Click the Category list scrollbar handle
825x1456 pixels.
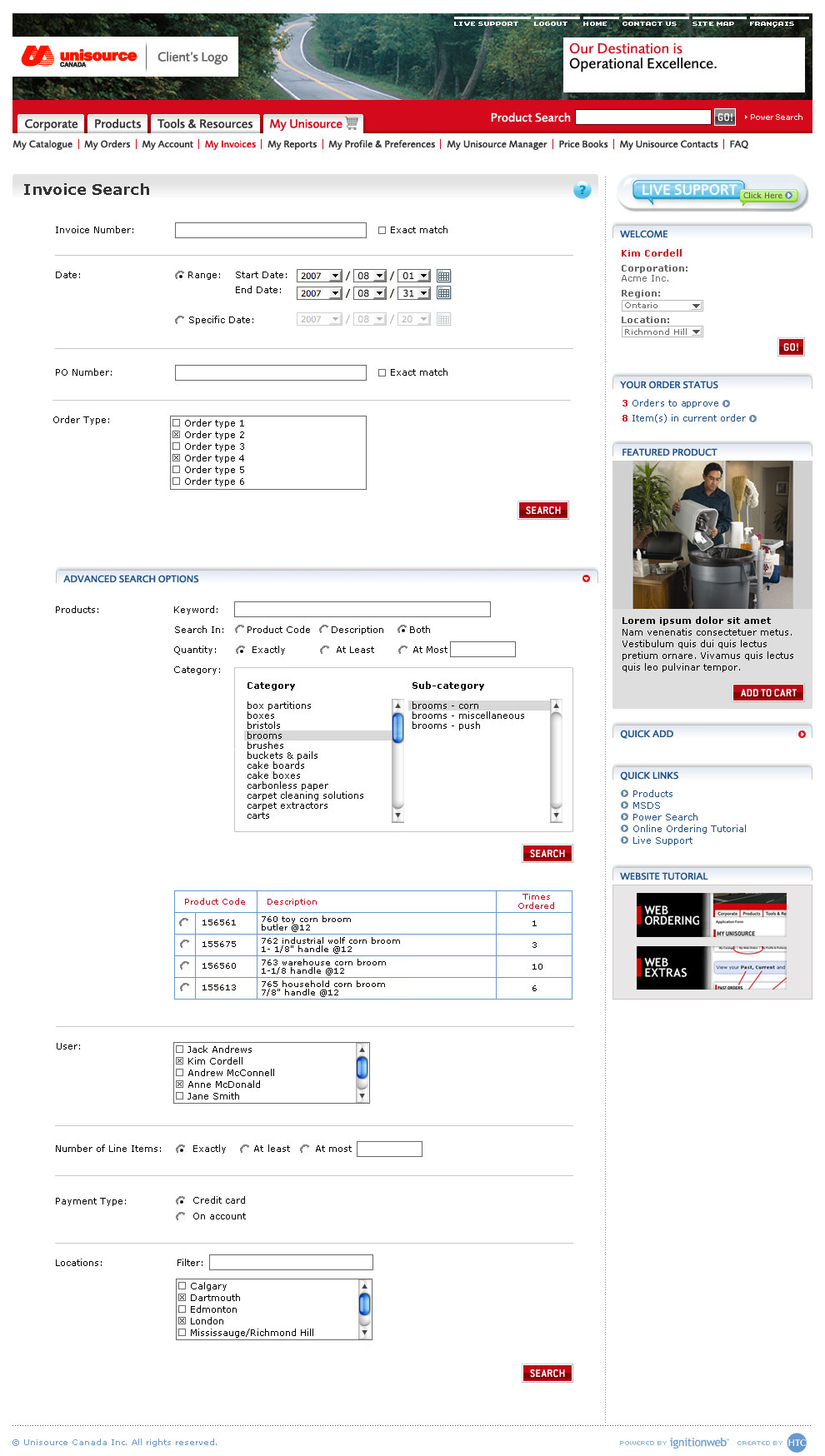click(x=397, y=727)
